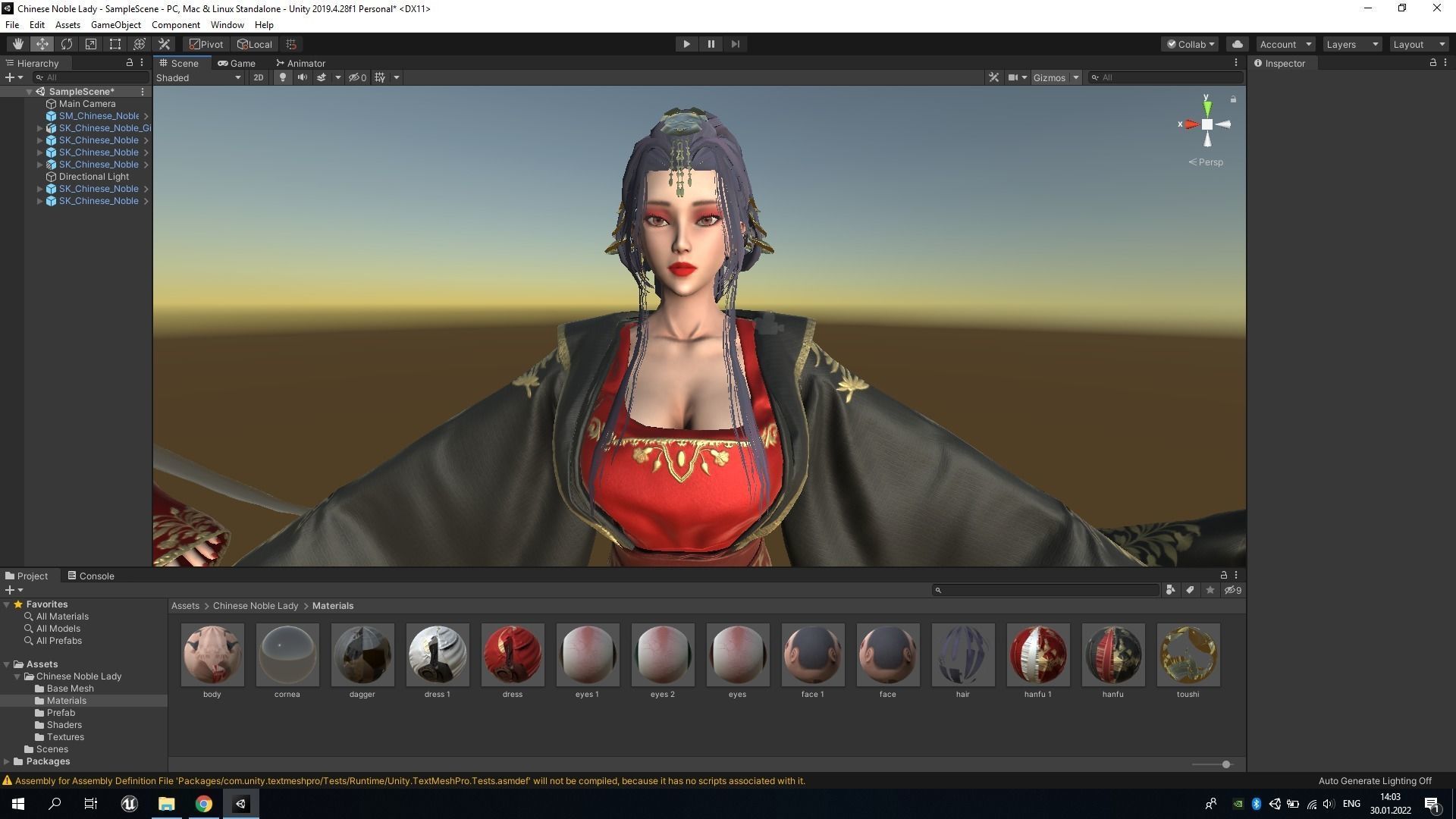Screen dimensions: 1456x819
Task: Expand SK_Chinese_Noble_Gi hierarchy item
Action: [39, 128]
